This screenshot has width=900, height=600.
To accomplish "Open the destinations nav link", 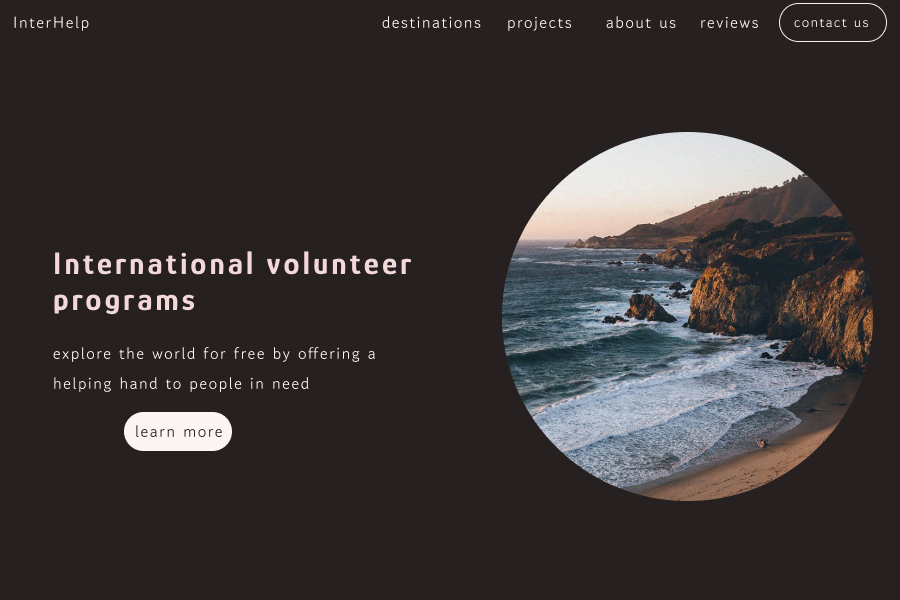I will 432,23.
